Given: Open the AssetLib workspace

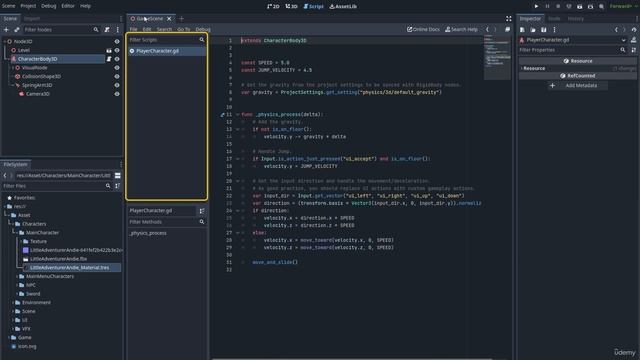Looking at the screenshot, I should click(343, 6).
